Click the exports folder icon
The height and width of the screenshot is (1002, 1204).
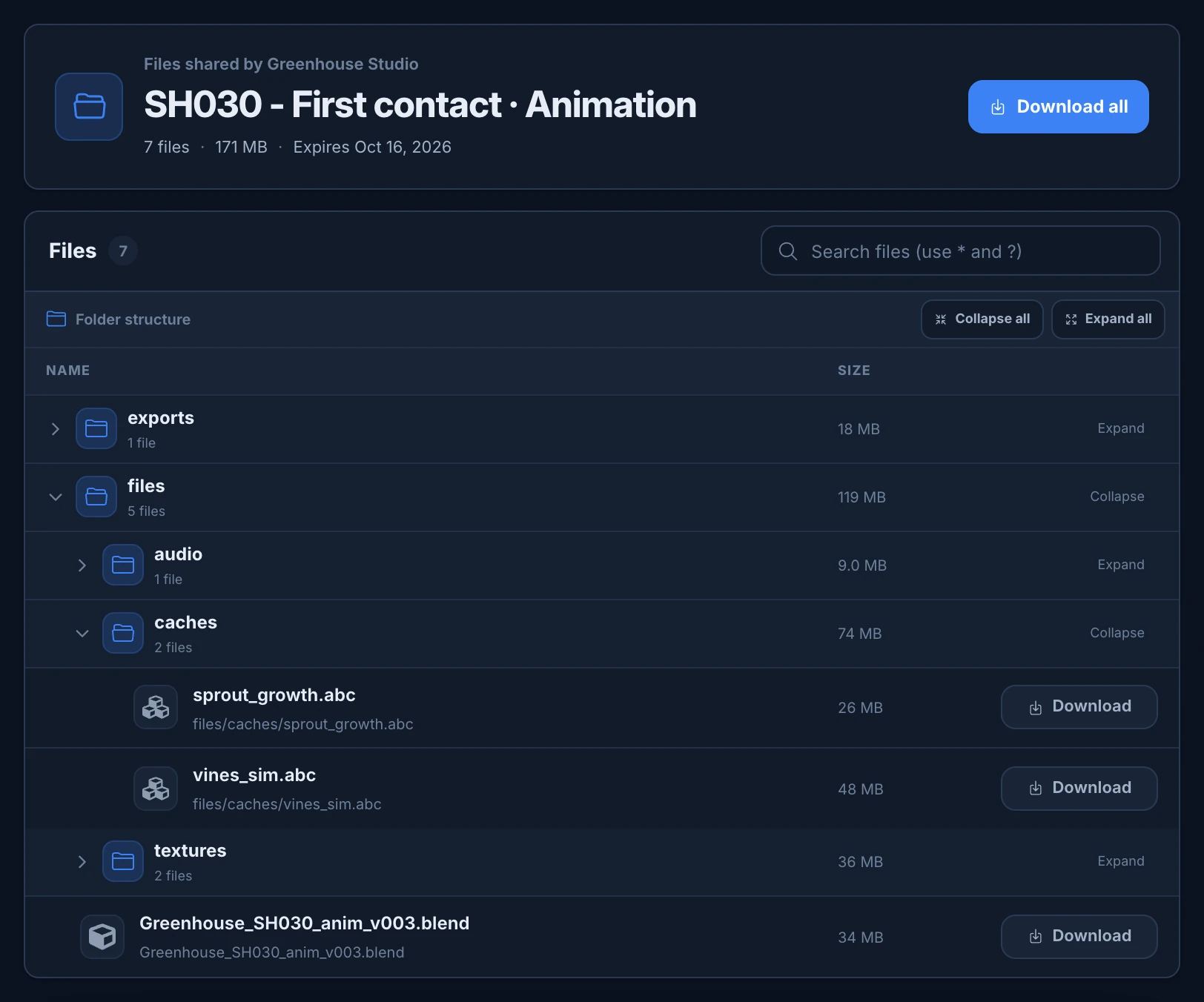(96, 428)
